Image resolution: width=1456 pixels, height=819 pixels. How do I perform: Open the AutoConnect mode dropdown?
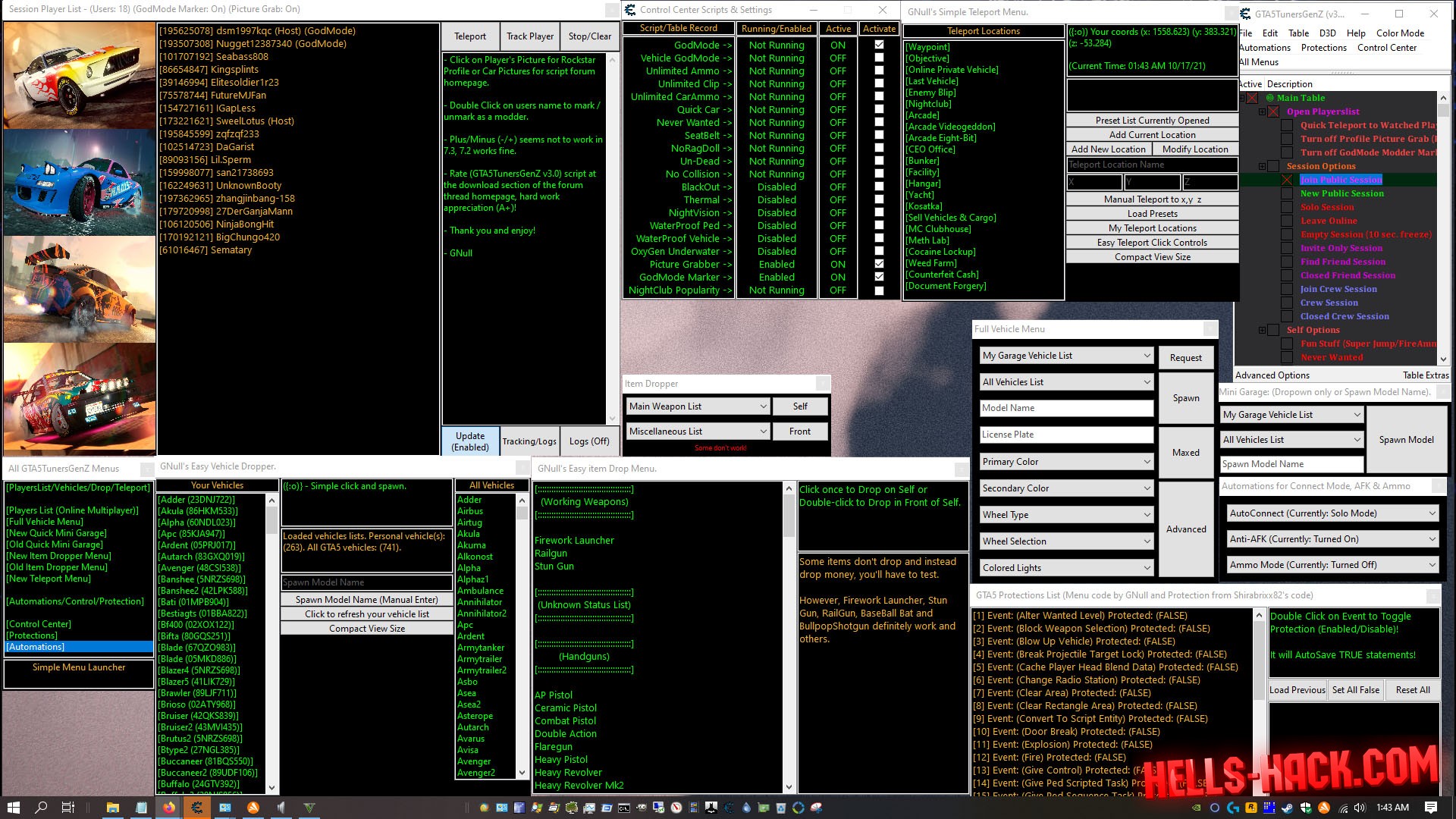pos(1333,513)
